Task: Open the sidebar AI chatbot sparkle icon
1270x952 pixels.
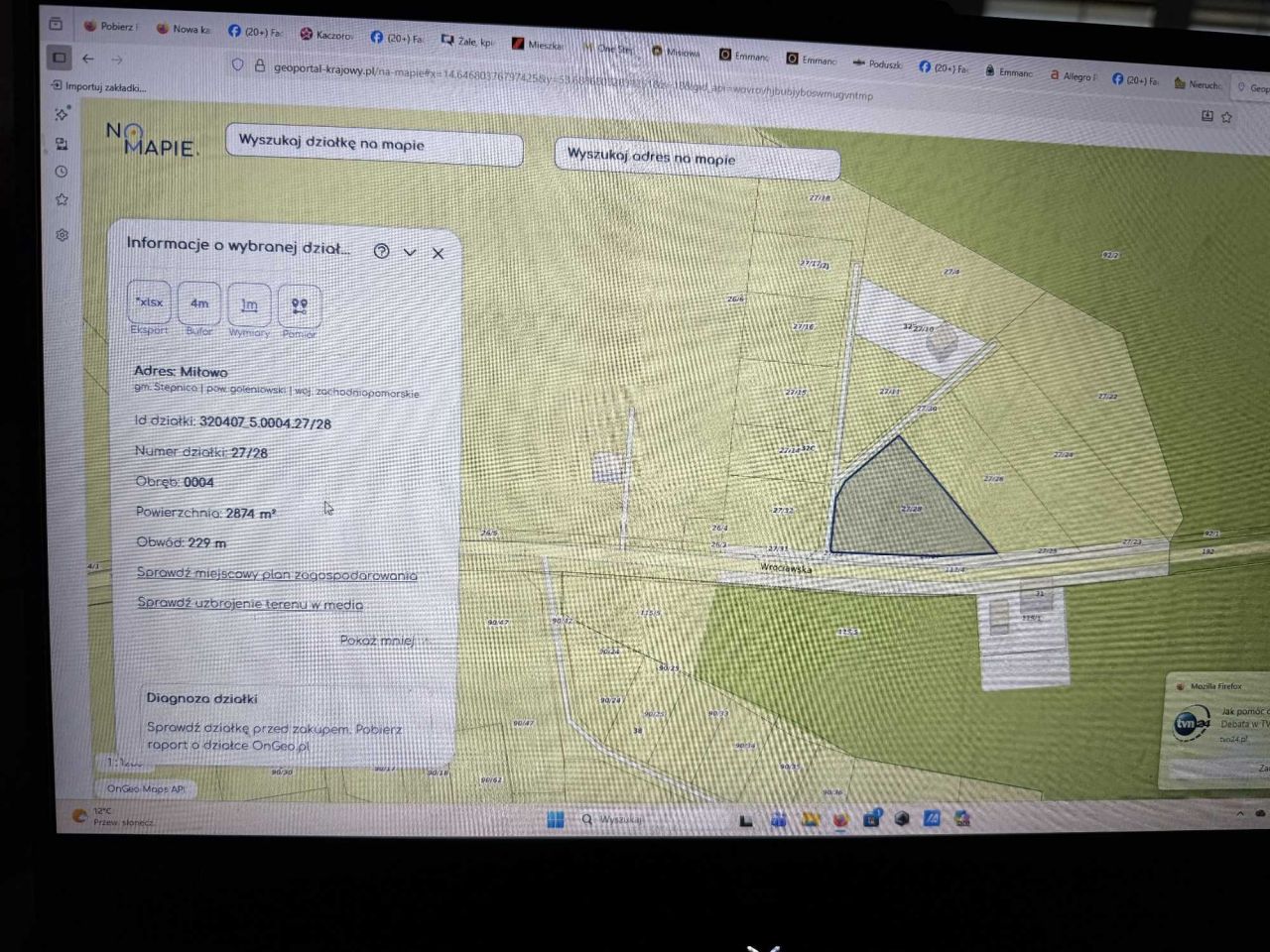Action: 62,114
